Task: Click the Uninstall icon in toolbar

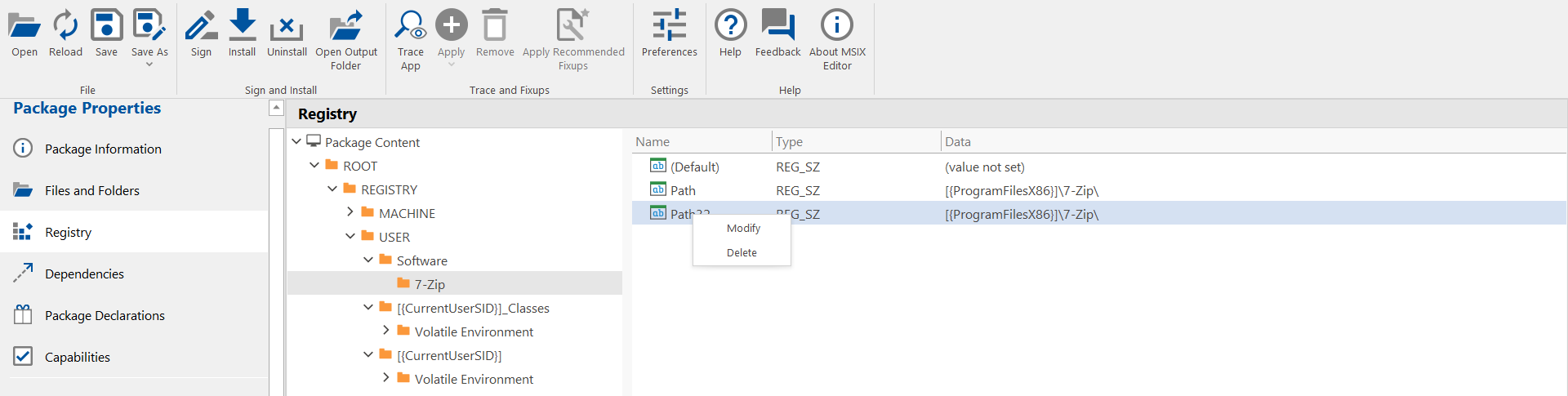Action: 287,28
